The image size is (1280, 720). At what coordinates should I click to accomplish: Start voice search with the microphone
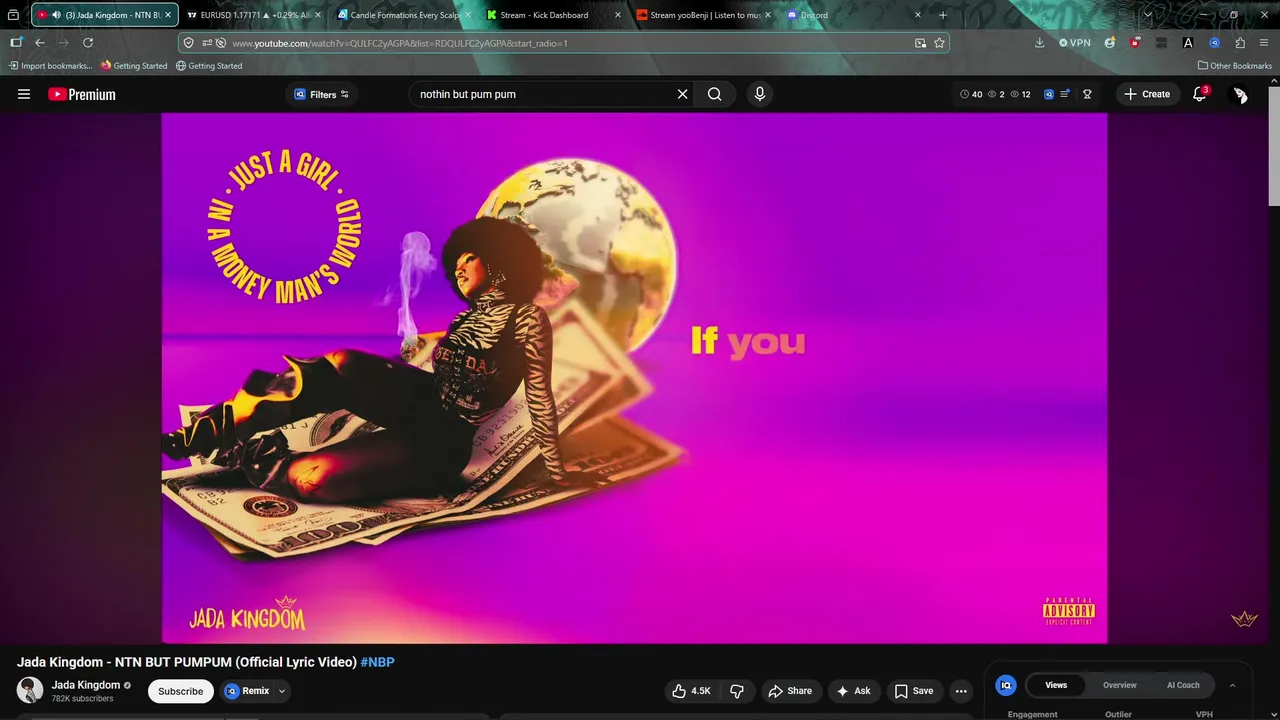pyautogui.click(x=760, y=94)
